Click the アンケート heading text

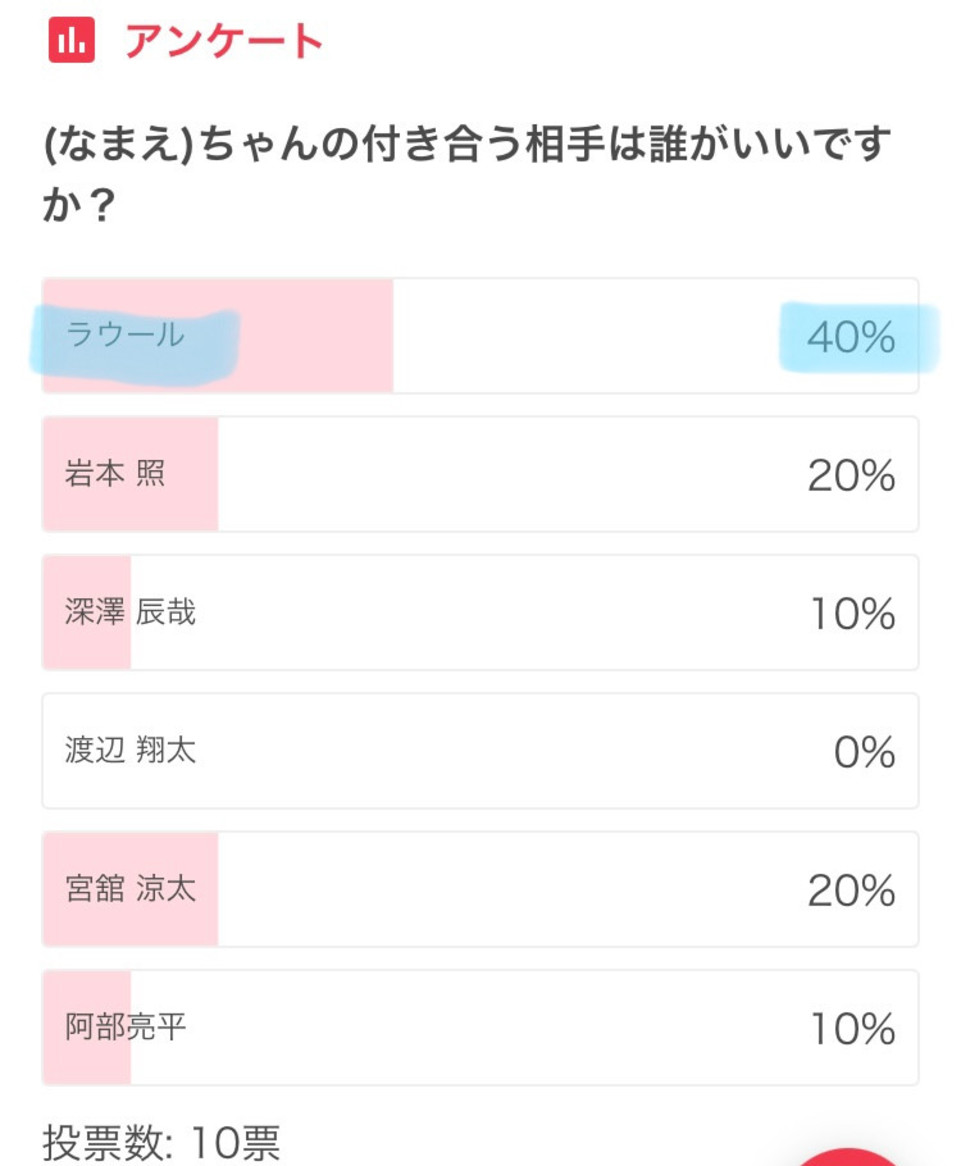point(223,40)
